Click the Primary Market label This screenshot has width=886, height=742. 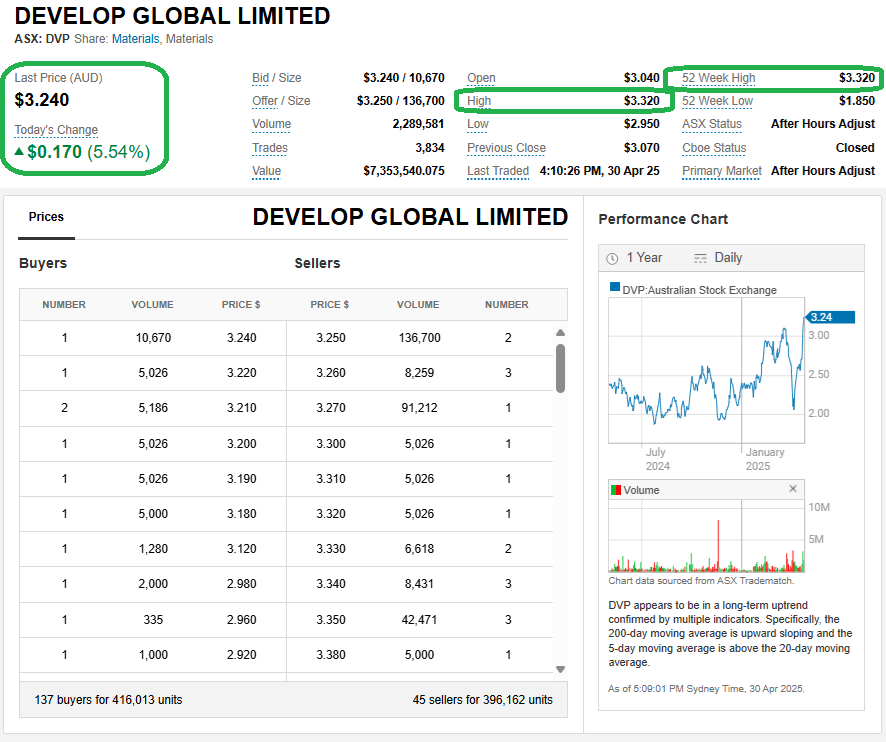[722, 171]
